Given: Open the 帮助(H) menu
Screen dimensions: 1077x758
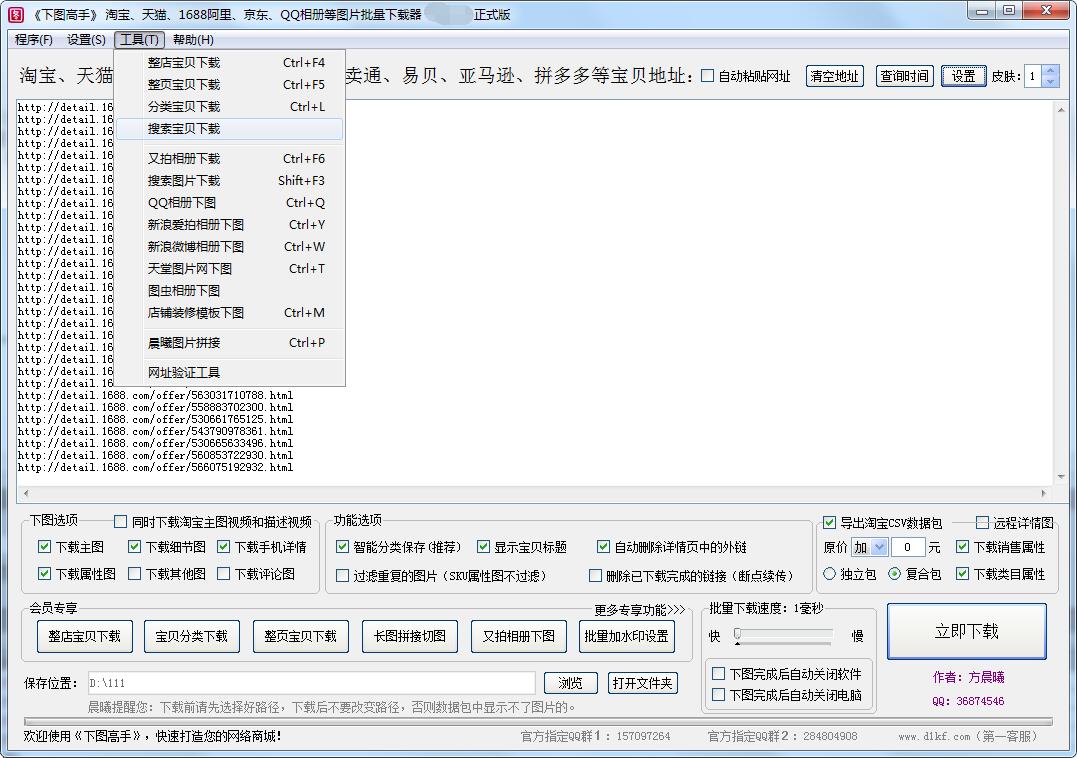Looking at the screenshot, I should click(192, 40).
